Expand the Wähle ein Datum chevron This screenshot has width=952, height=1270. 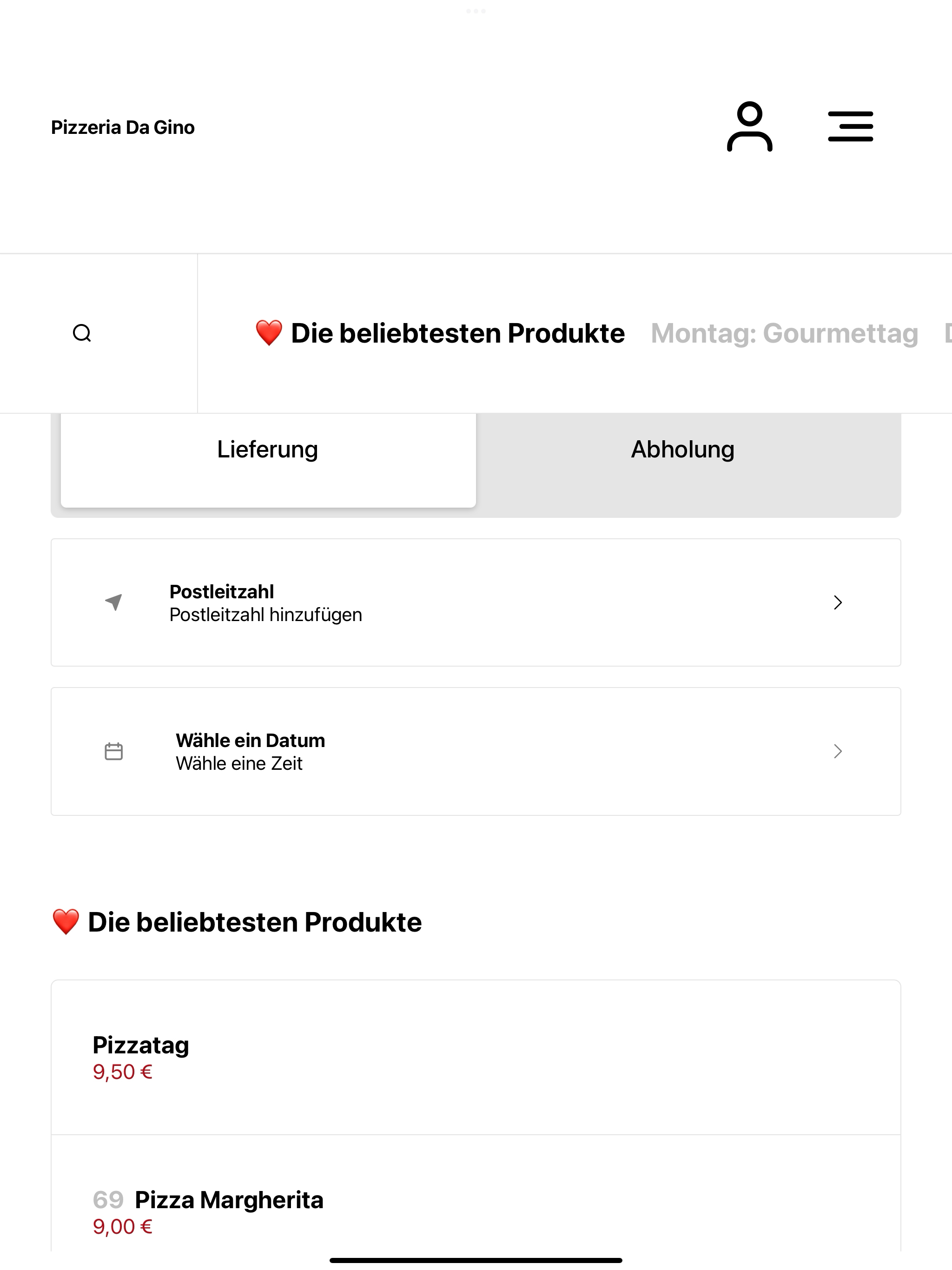838,751
